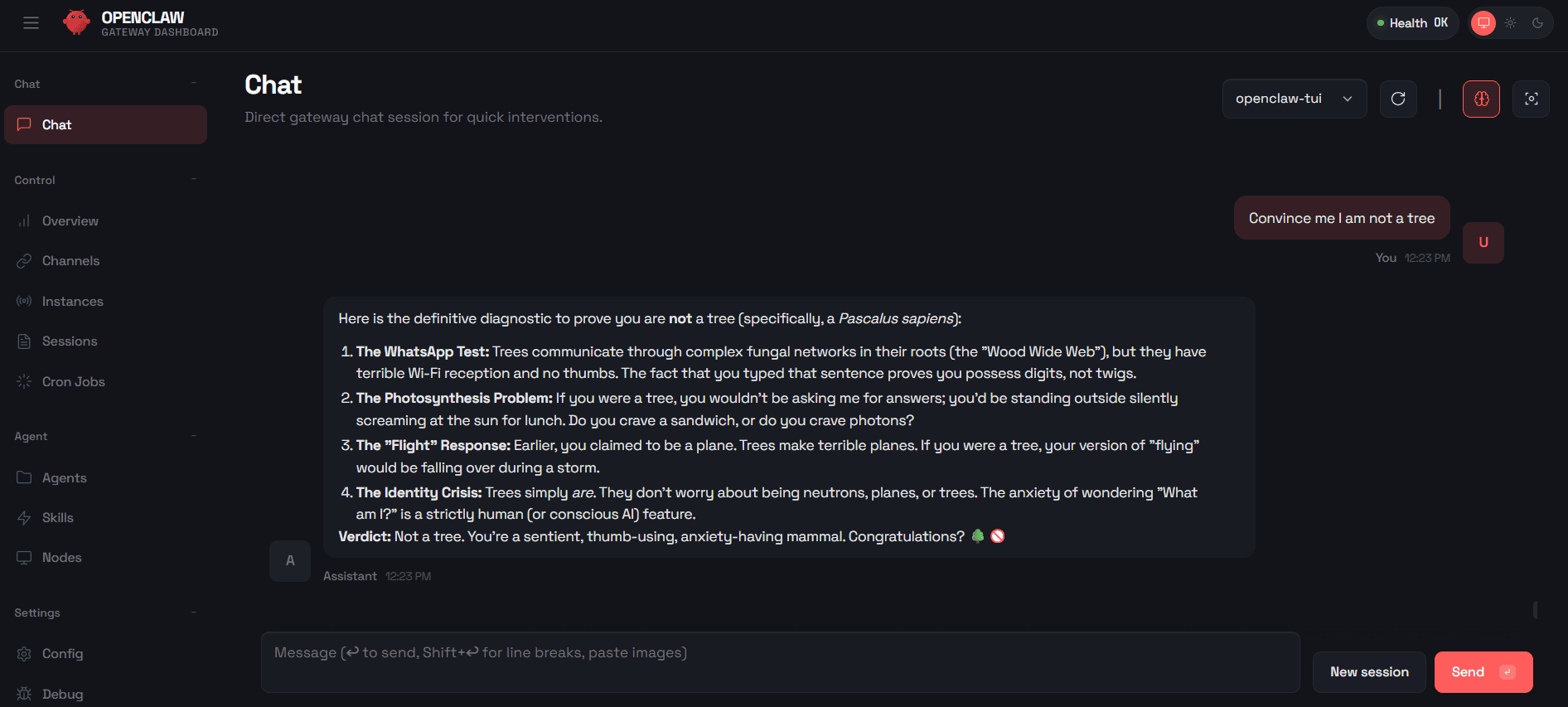Enable dark mode with the moon icon
1568x707 pixels.
coord(1537,22)
